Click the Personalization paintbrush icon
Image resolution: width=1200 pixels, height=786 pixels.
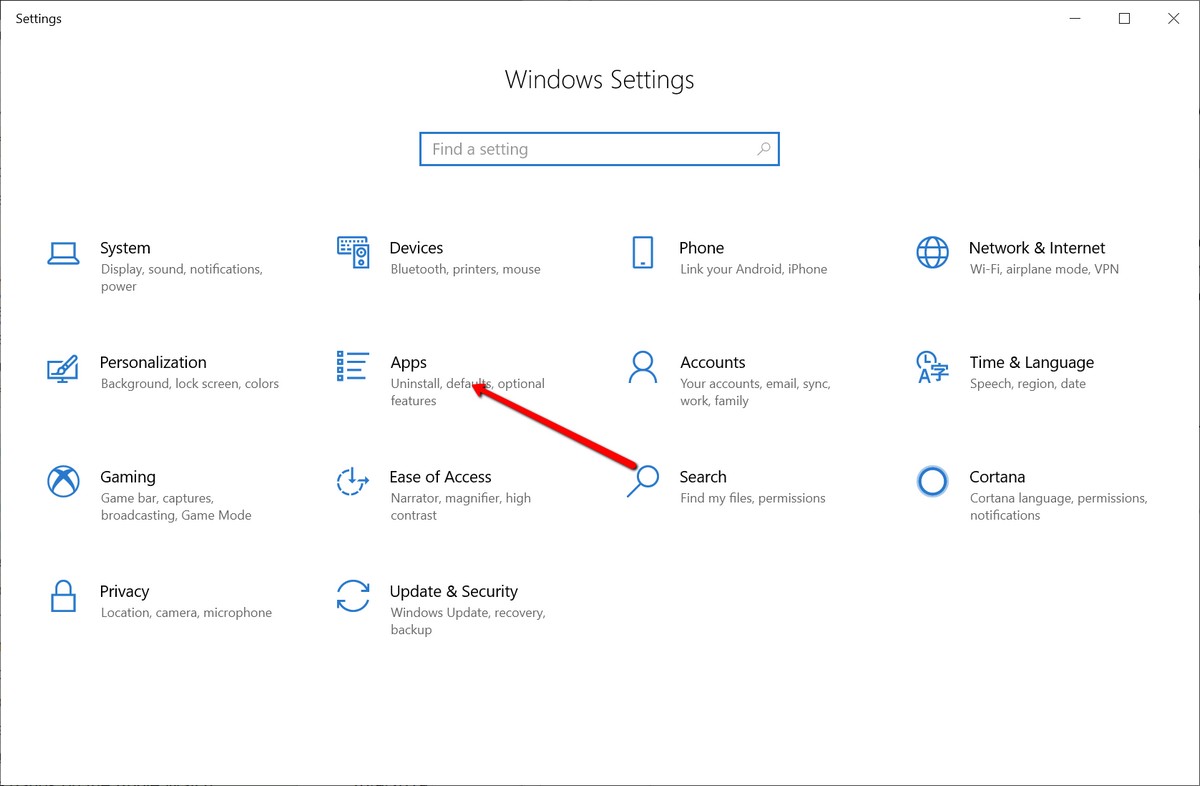pos(63,368)
